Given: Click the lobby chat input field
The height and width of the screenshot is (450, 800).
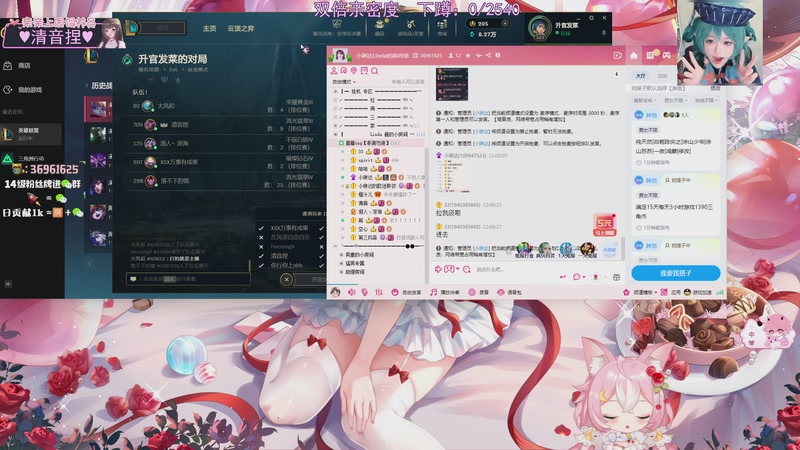Looking at the screenshot, I should 188,279.
